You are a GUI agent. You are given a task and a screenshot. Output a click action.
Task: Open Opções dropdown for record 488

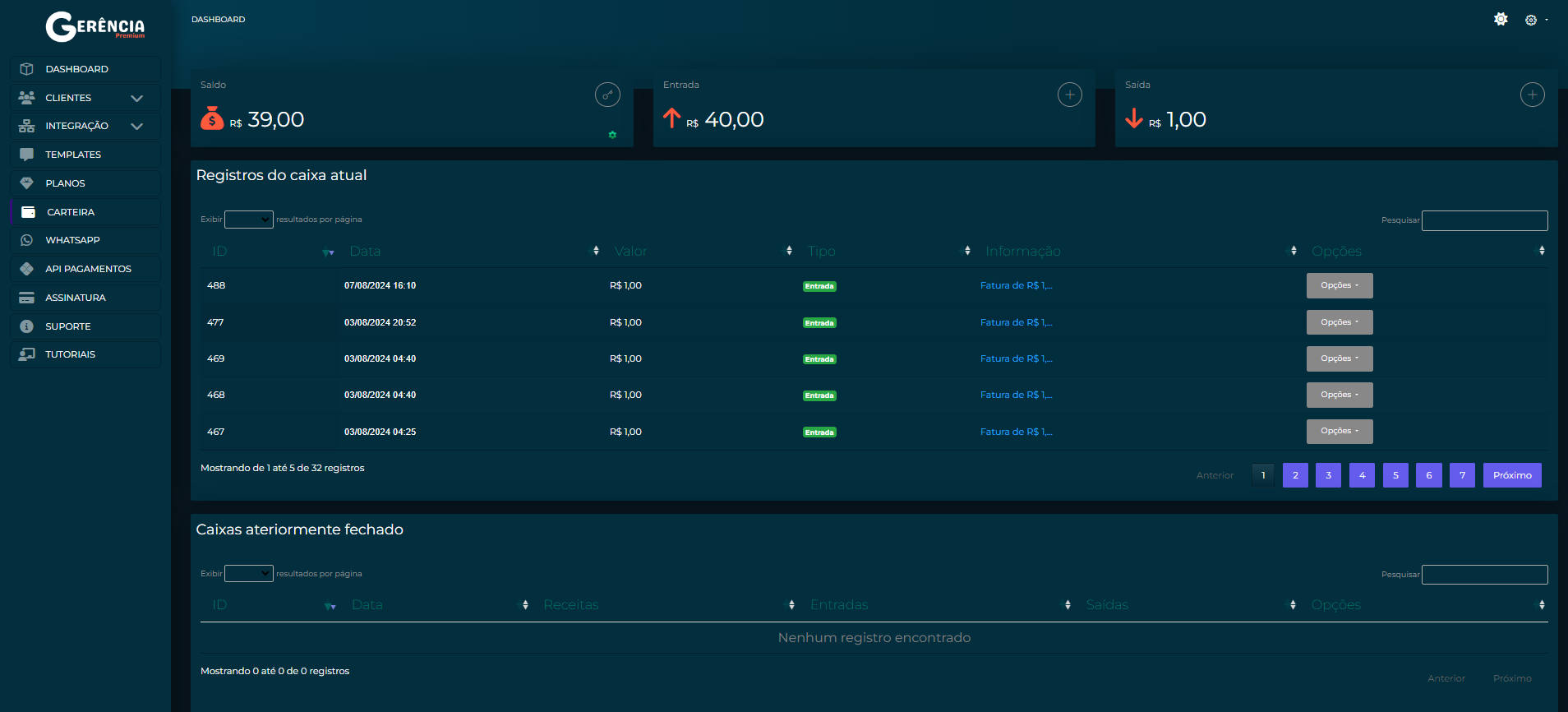coord(1339,285)
